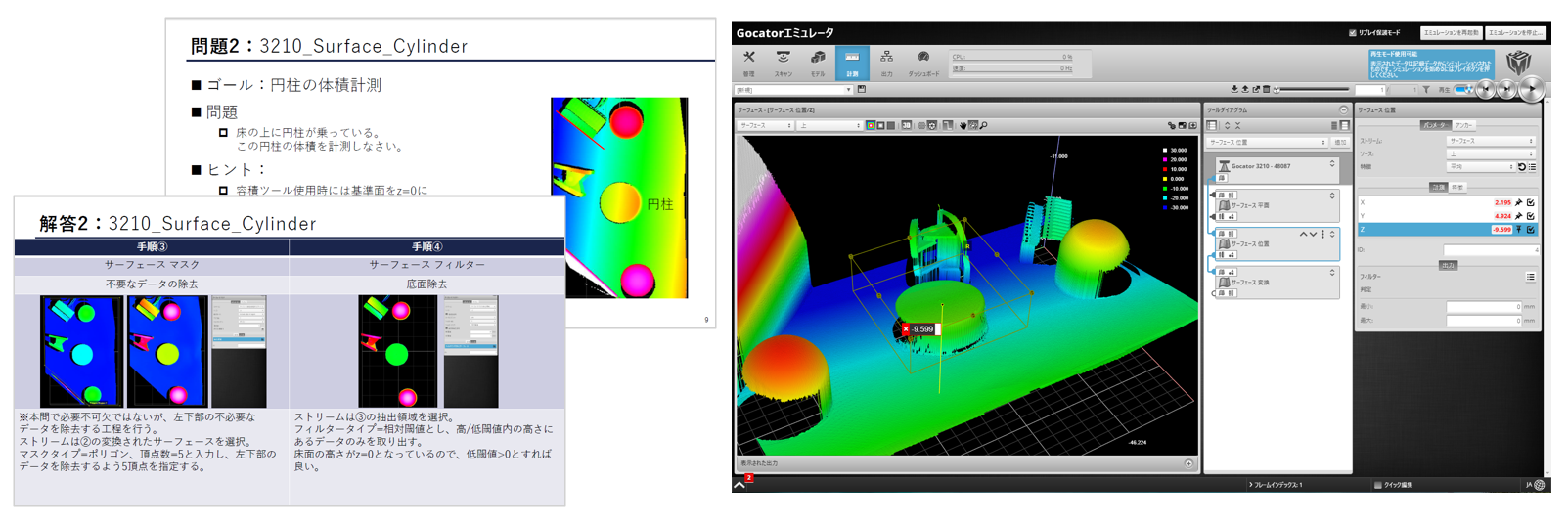Select the hand pan tool in viewer
Image resolution: width=1568 pixels, height=524 pixels.
(x=963, y=125)
